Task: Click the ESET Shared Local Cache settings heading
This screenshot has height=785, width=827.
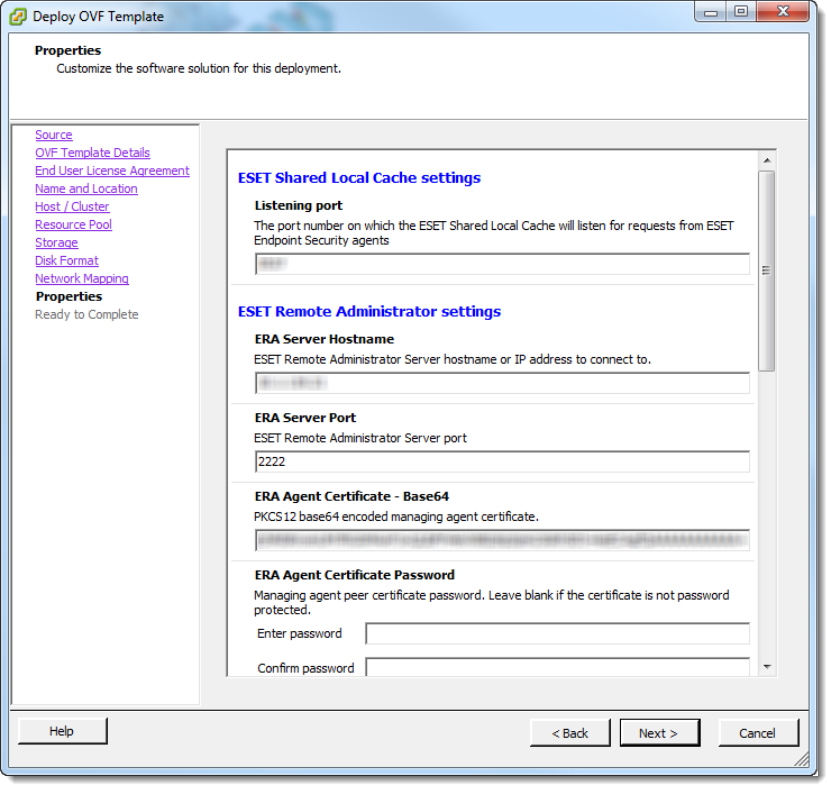Action: coord(359,178)
